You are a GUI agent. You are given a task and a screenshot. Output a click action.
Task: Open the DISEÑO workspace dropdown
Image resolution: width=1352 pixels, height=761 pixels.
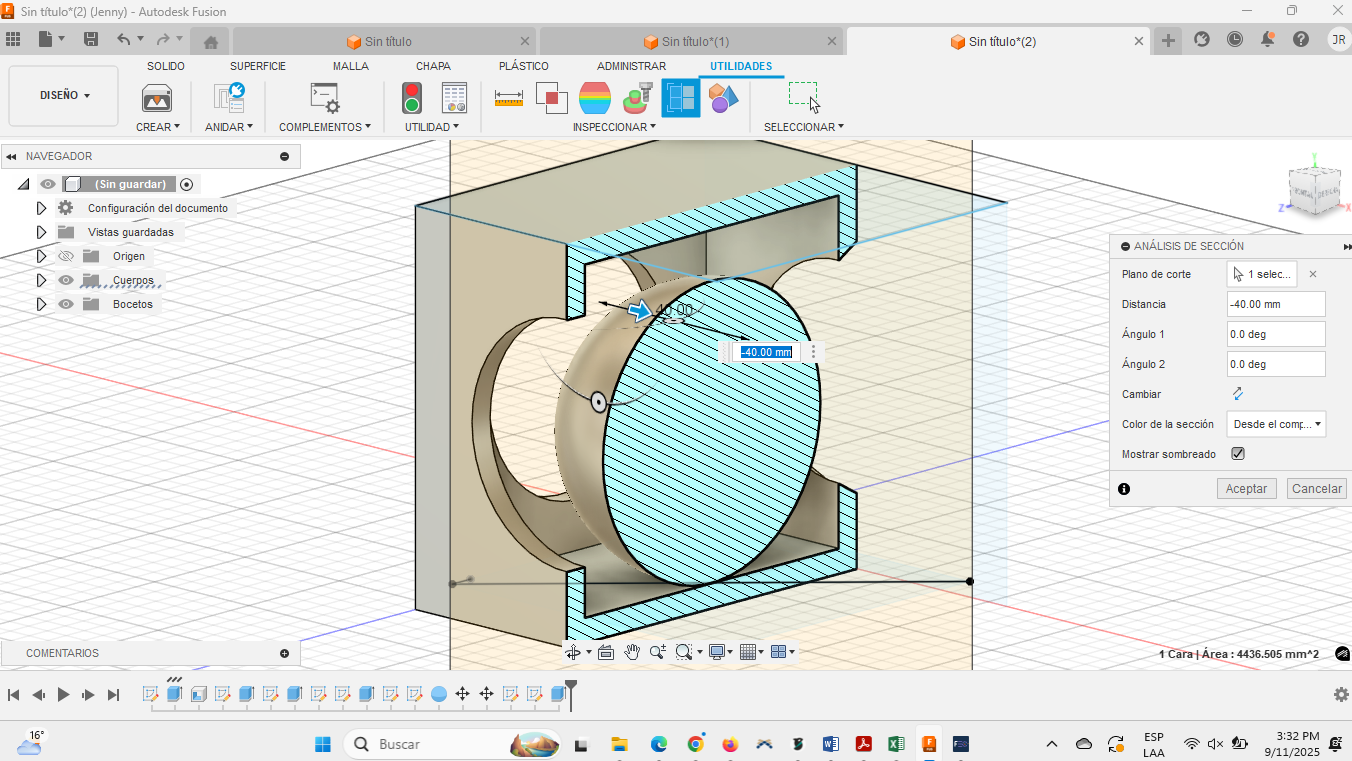(x=64, y=96)
